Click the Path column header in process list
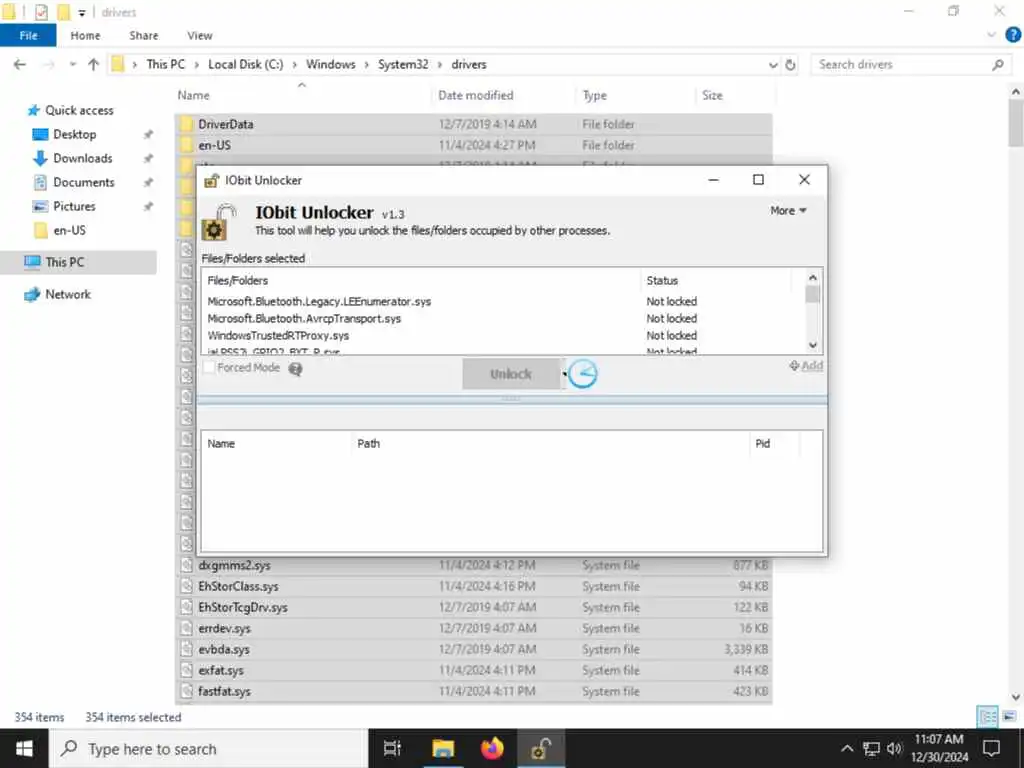Image resolution: width=1024 pixels, height=768 pixels. pyautogui.click(x=368, y=443)
